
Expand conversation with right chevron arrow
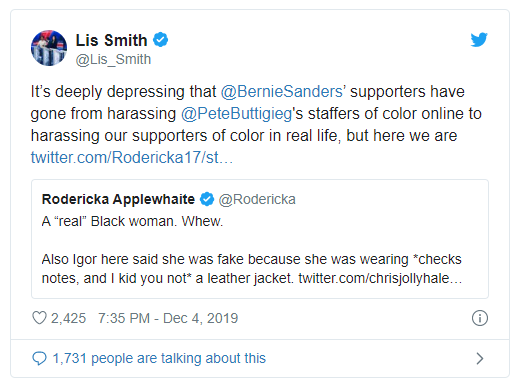point(480,359)
